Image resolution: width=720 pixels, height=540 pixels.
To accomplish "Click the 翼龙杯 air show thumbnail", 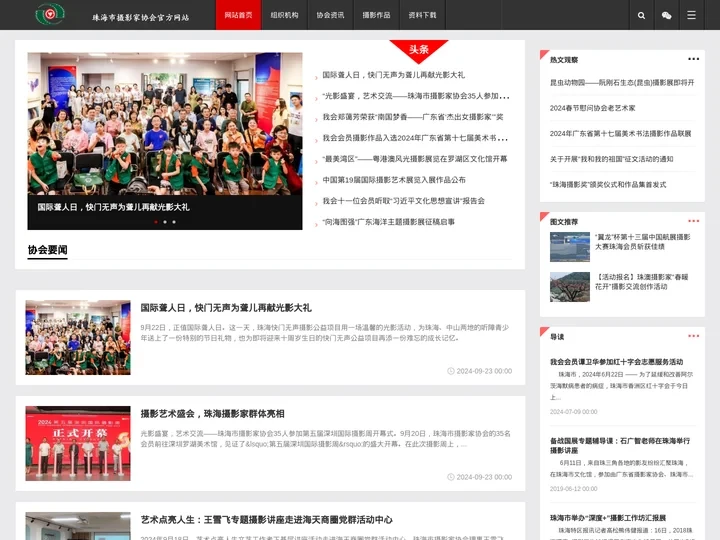I will (x=570, y=247).
